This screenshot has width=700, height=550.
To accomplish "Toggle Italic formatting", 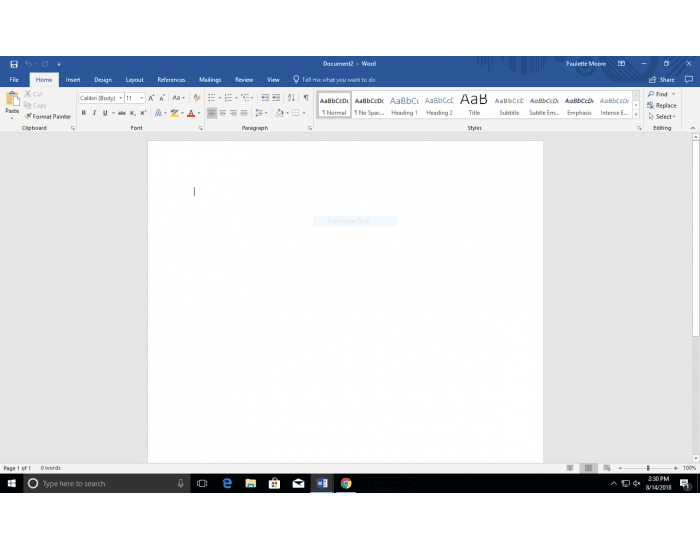I will (94, 113).
